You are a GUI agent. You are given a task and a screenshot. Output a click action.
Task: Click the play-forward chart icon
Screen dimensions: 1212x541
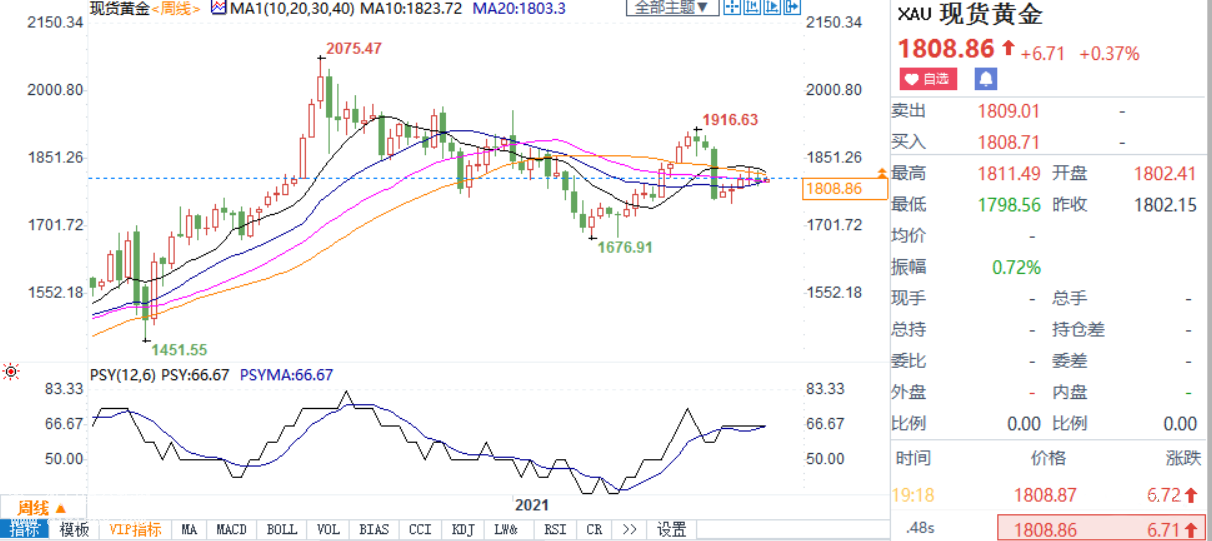(x=773, y=9)
